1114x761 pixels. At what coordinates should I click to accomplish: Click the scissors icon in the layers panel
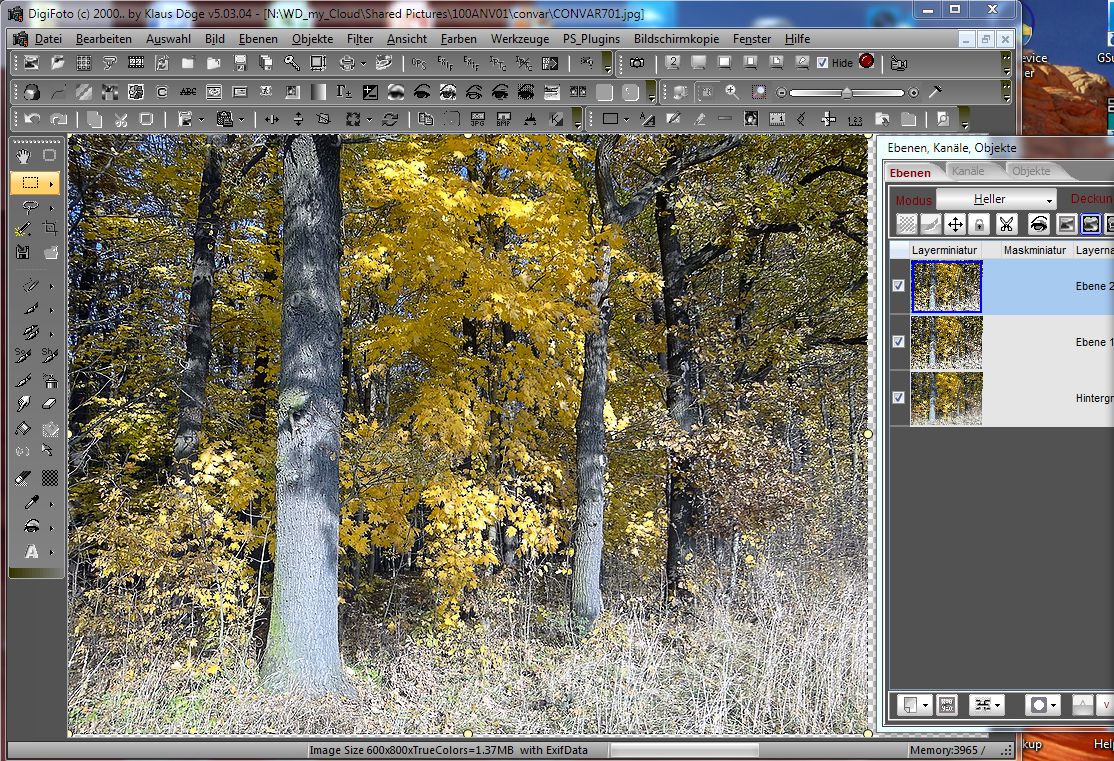[1005, 224]
